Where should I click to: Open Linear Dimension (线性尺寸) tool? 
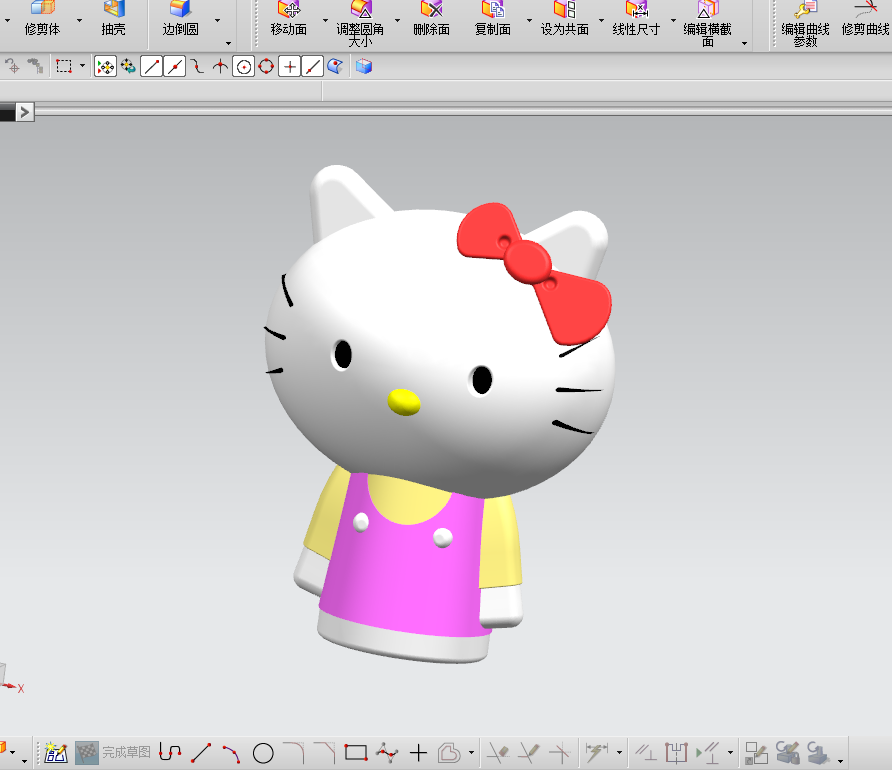(x=636, y=18)
